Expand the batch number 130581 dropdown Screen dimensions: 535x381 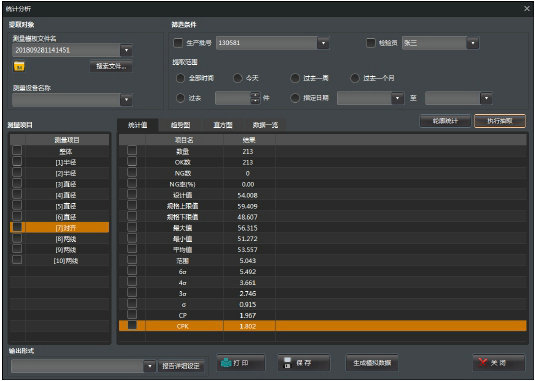coord(323,43)
